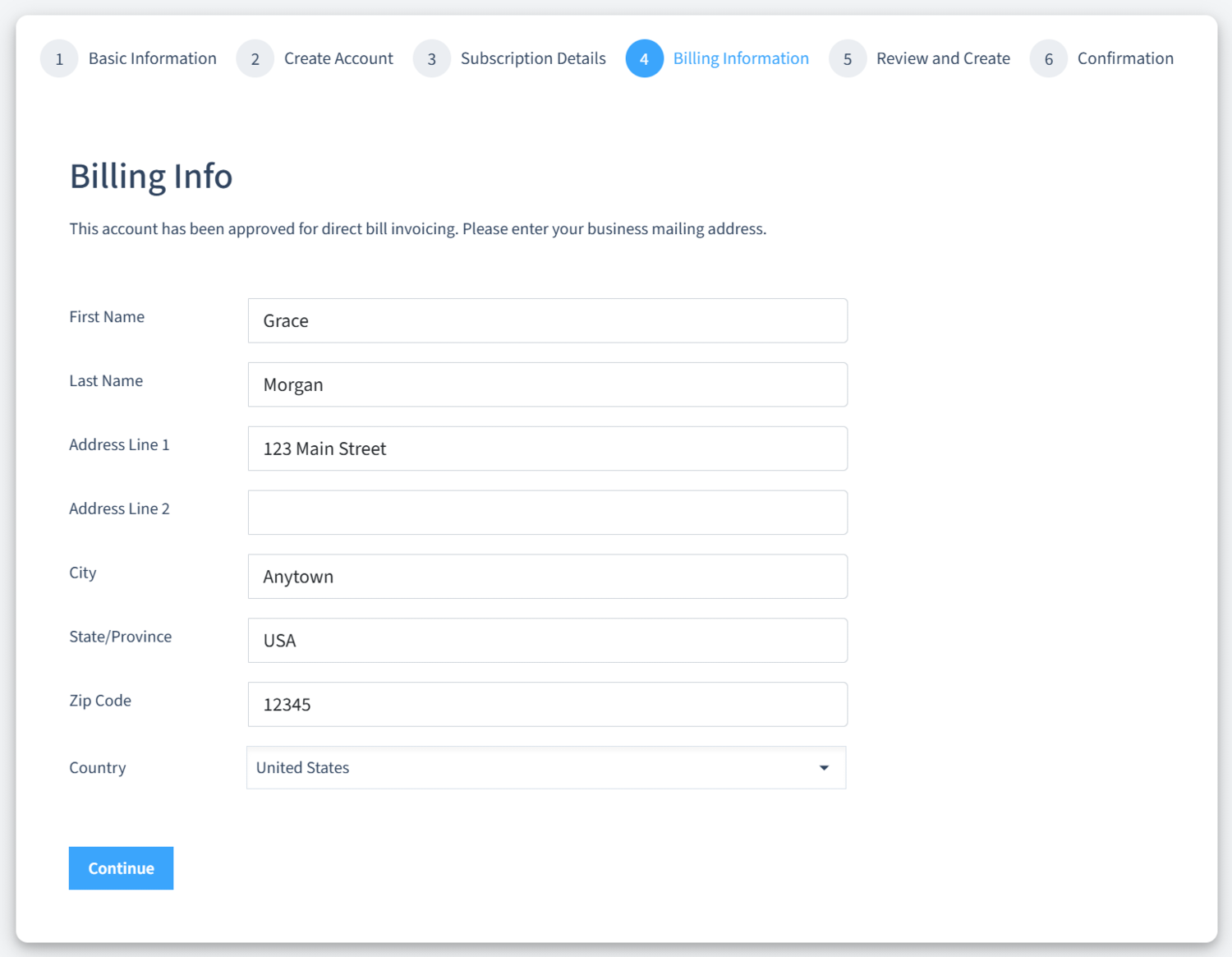This screenshot has height=957, width=1232.
Task: Select the step 6 circle badge
Action: click(x=1048, y=59)
